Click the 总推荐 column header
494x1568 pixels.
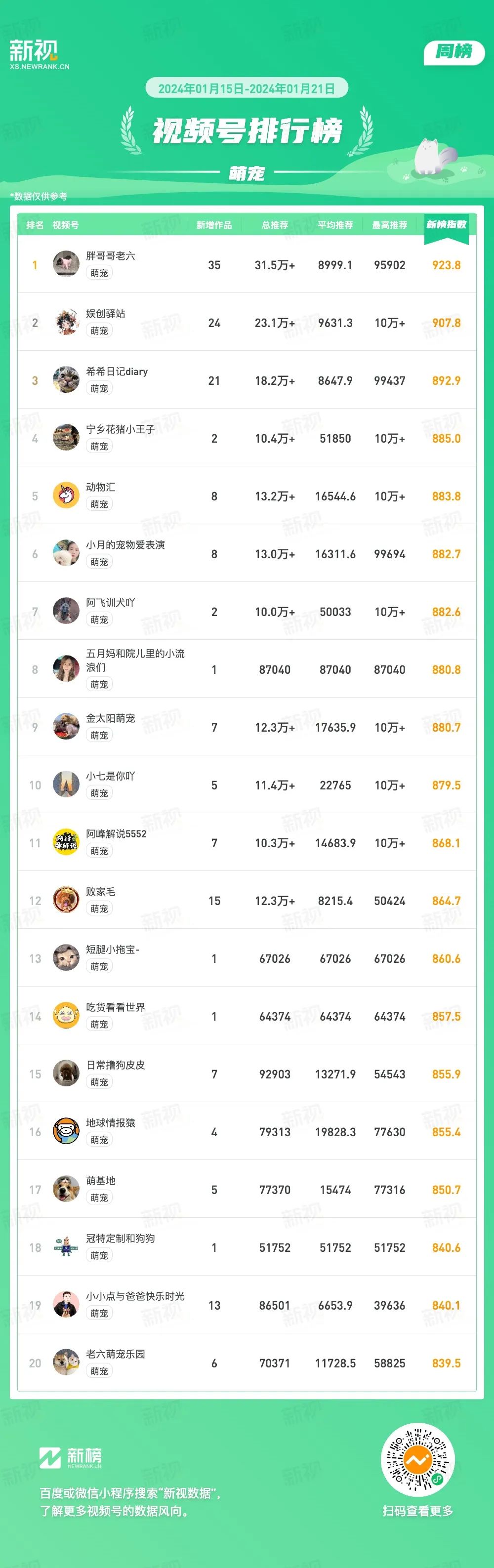(274, 225)
